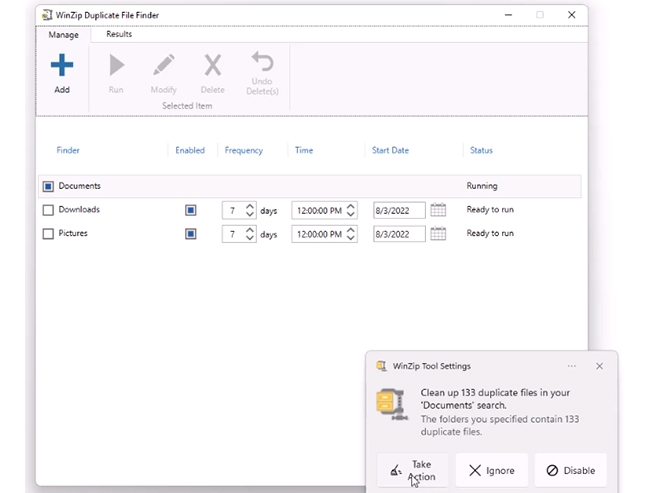Click the Add plus icon
The width and height of the screenshot is (646, 493).
tap(62, 67)
